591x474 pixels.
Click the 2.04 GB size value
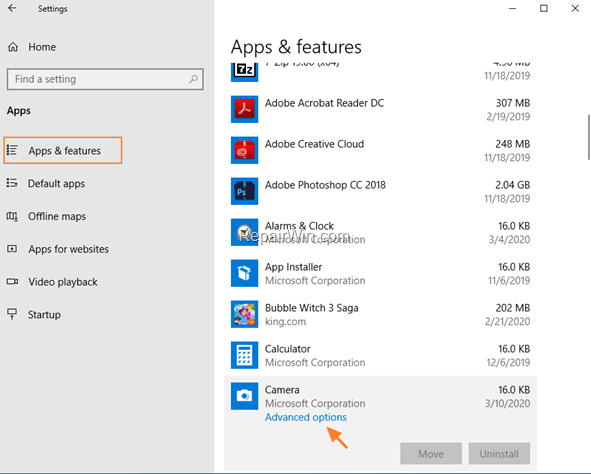(x=513, y=185)
